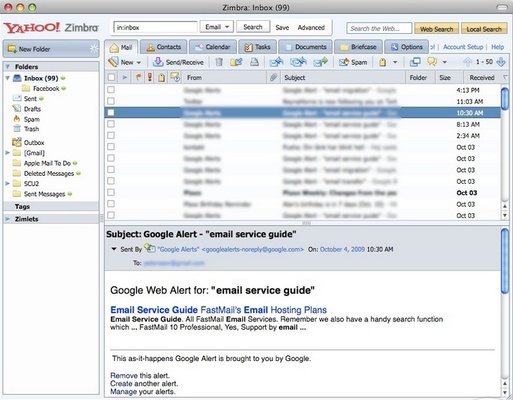Toggle checkbox of selected 10:30 AM message
The width and height of the screenshot is (513, 400).
tap(111, 113)
